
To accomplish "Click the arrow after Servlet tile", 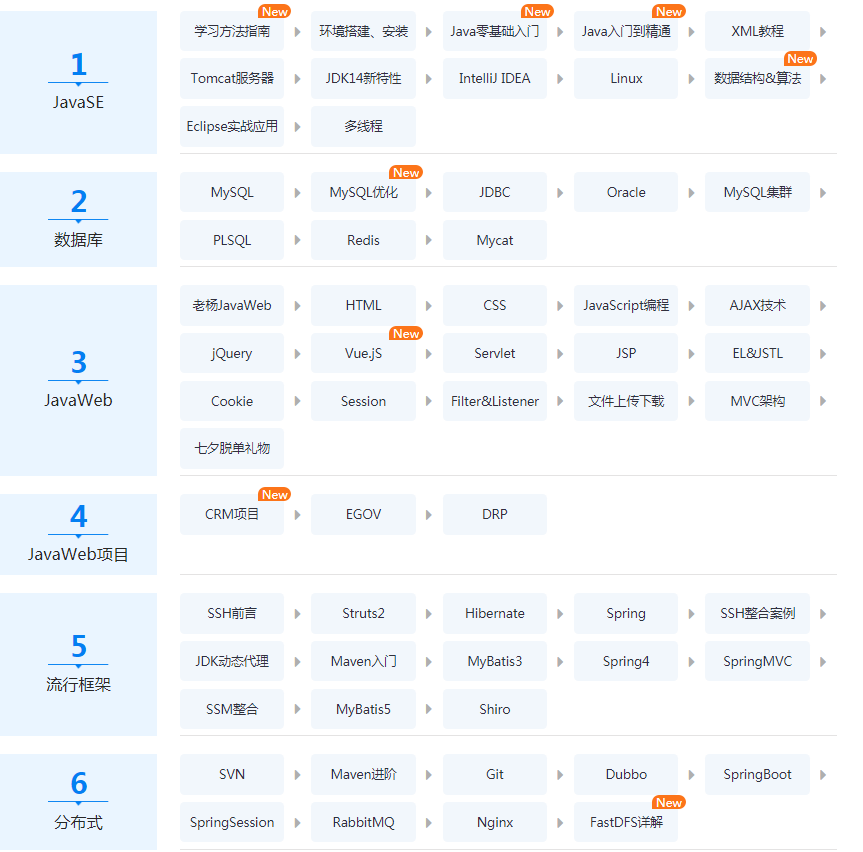I will (x=560, y=354).
